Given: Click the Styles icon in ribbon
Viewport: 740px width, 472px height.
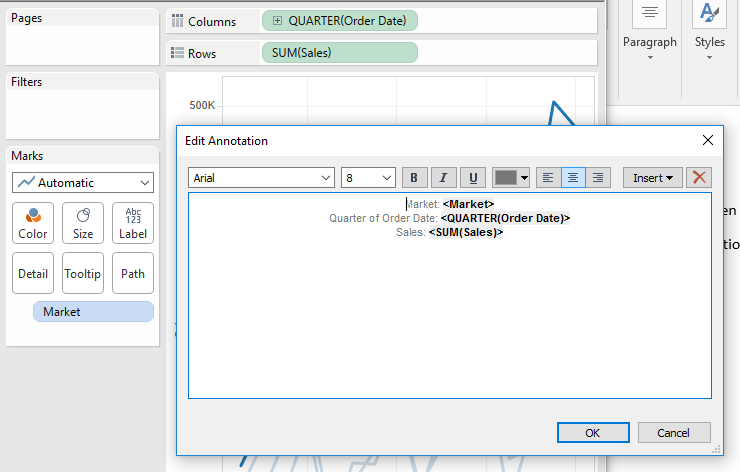Looking at the screenshot, I should click(x=709, y=13).
